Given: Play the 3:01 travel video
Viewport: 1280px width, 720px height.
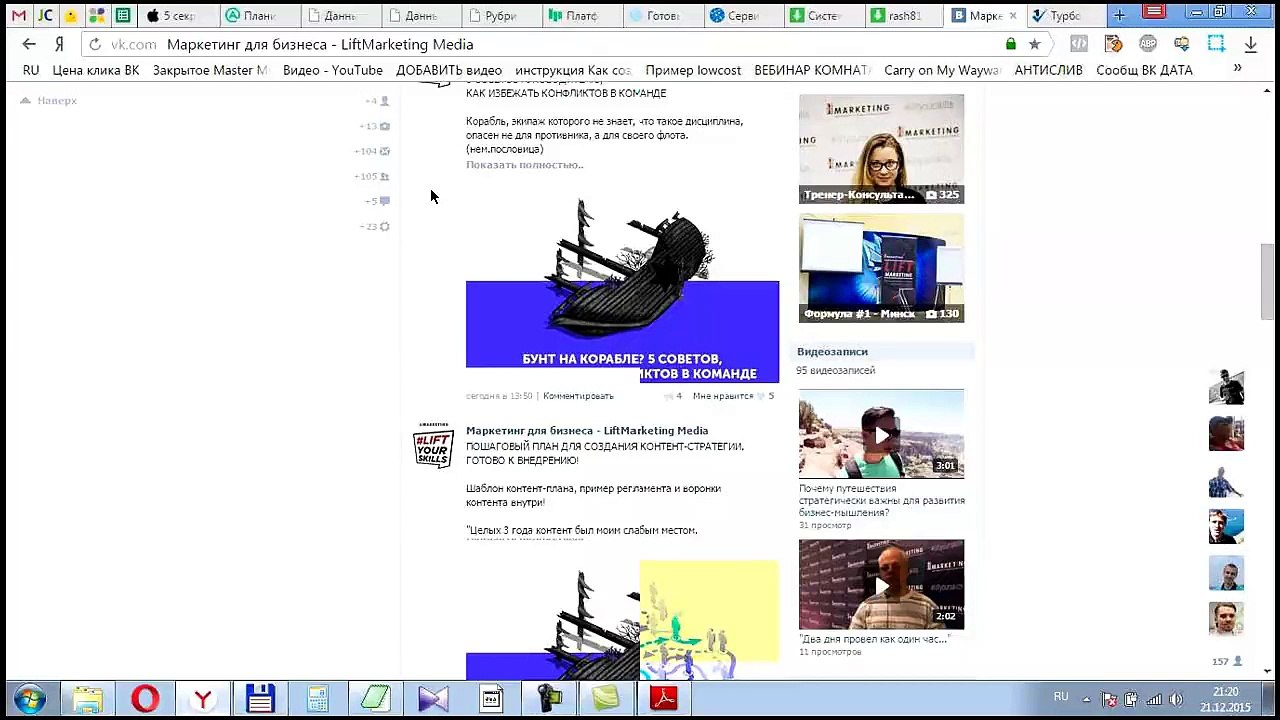Looking at the screenshot, I should [881, 434].
